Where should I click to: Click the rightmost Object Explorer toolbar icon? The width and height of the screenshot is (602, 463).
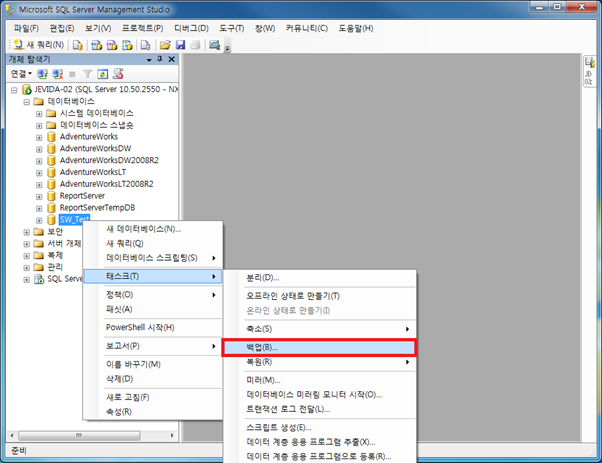[x=118, y=74]
